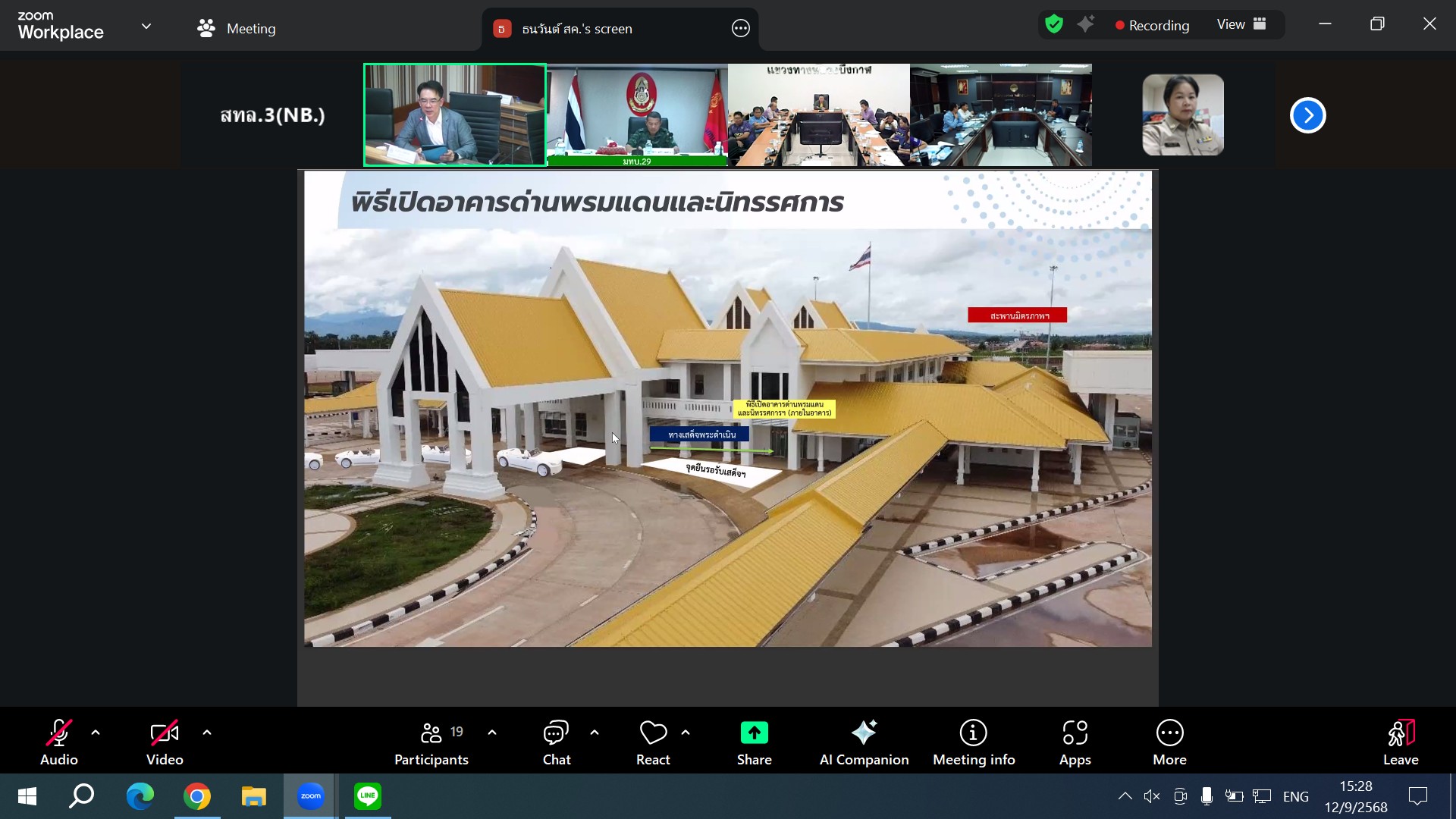1456x819 pixels.
Task: Expand video settings arrow
Action: tap(207, 733)
